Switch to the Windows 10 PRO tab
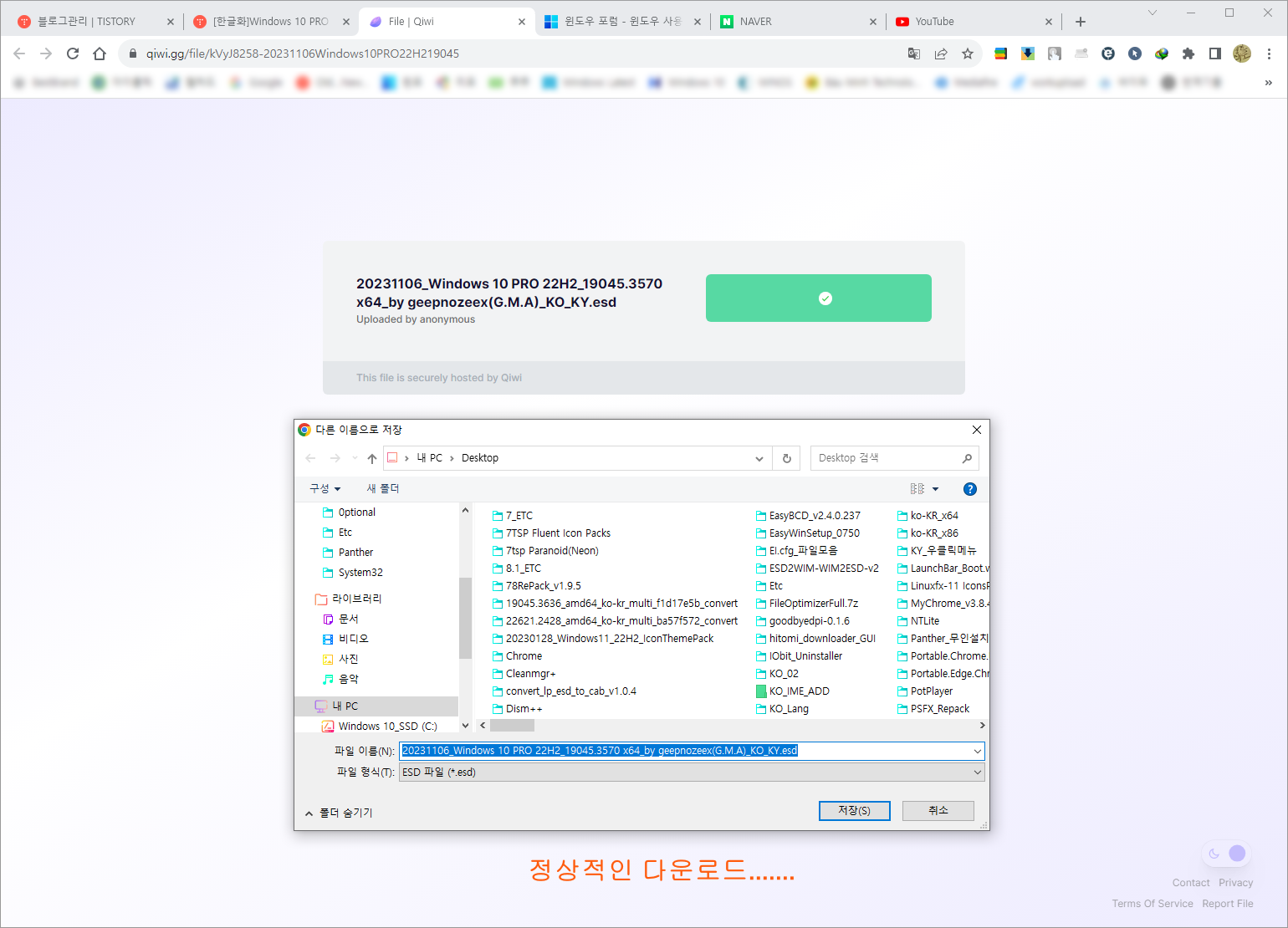This screenshot has height=928, width=1288. tap(271, 22)
